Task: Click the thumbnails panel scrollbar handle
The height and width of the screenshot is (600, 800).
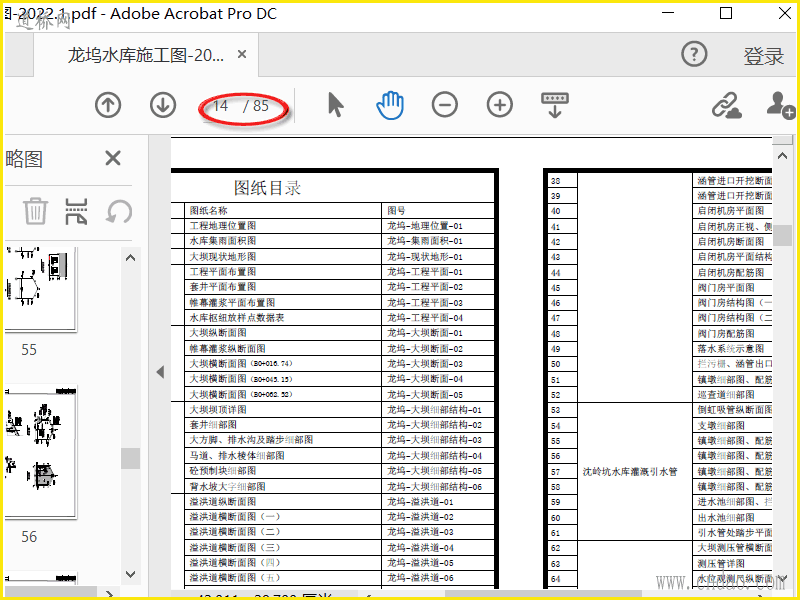Action: click(x=131, y=458)
